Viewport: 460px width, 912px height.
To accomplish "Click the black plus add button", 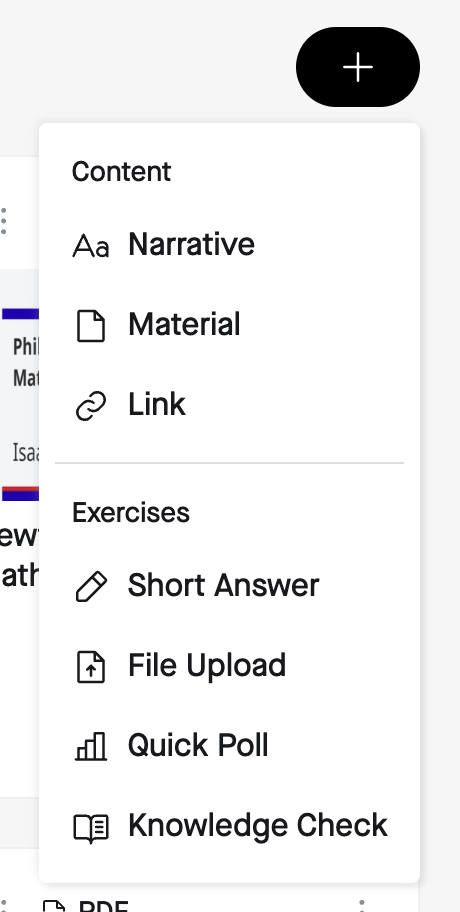I will pyautogui.click(x=358, y=67).
